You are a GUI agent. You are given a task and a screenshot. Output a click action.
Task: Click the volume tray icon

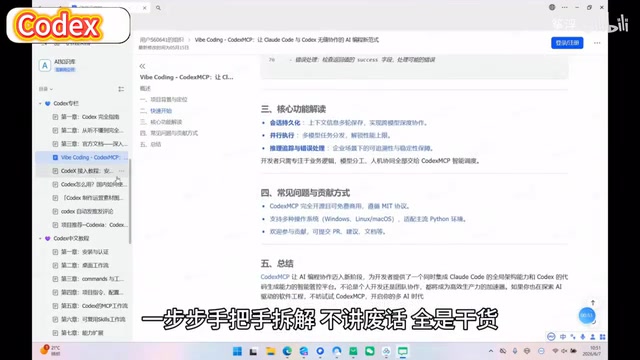(x=564, y=351)
